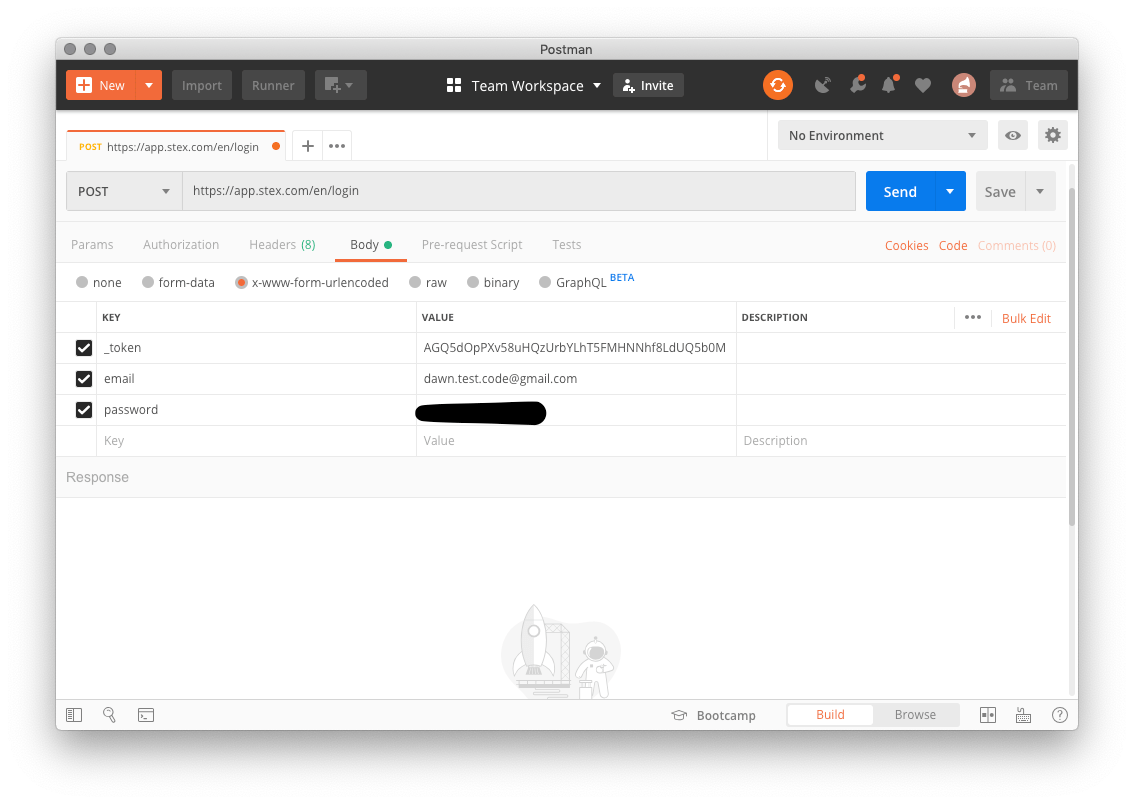The width and height of the screenshot is (1134, 804).
Task: Switch to the Tests tab
Action: click(x=566, y=244)
